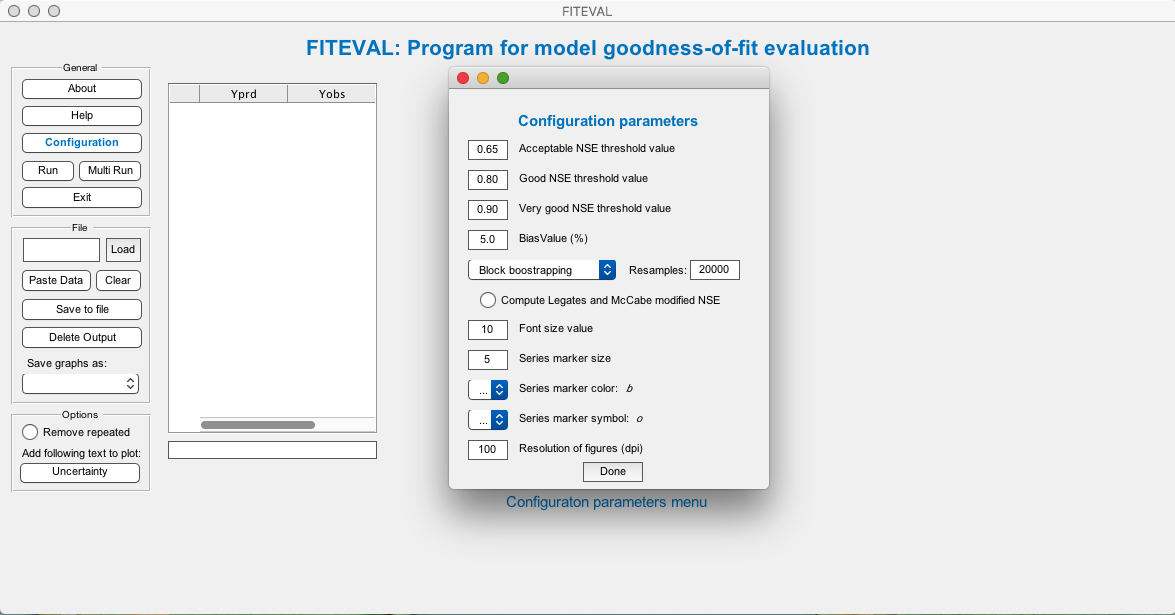Open the Help button
Viewport: 1175px width, 615px height.
82,116
